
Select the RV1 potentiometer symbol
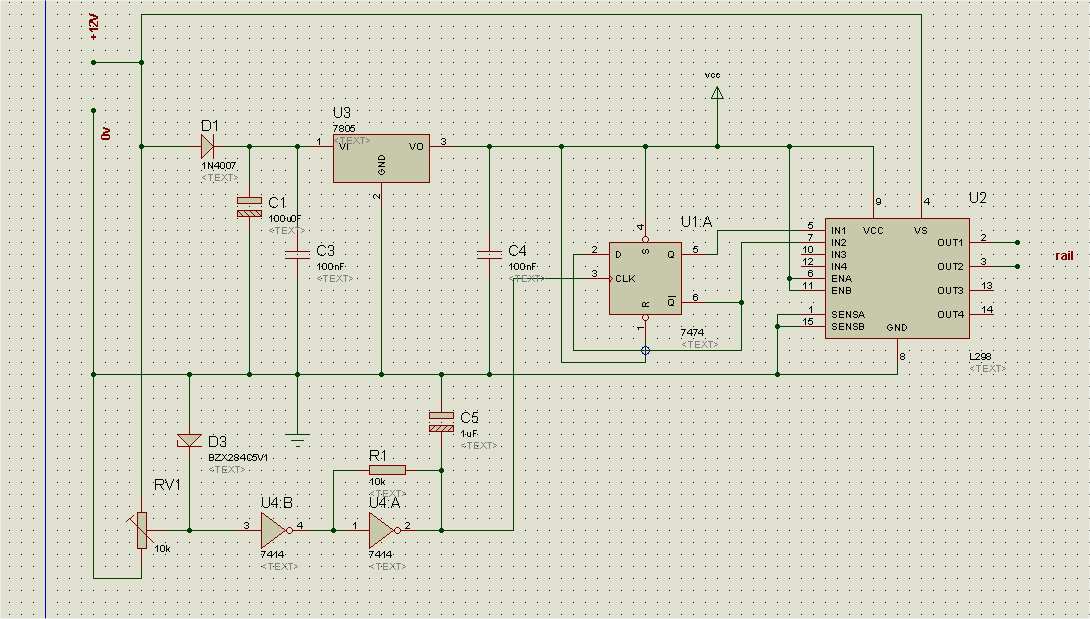click(141, 531)
